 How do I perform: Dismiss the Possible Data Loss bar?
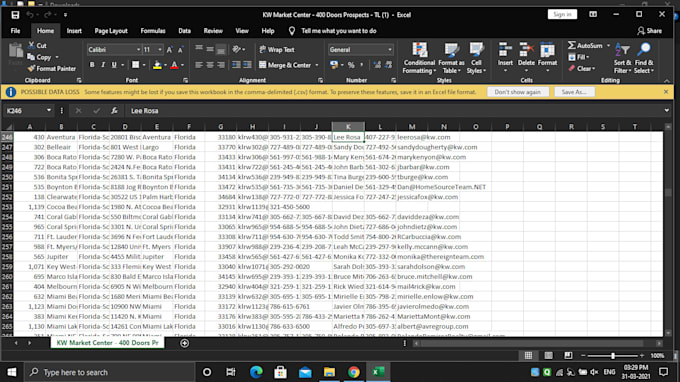pos(666,92)
